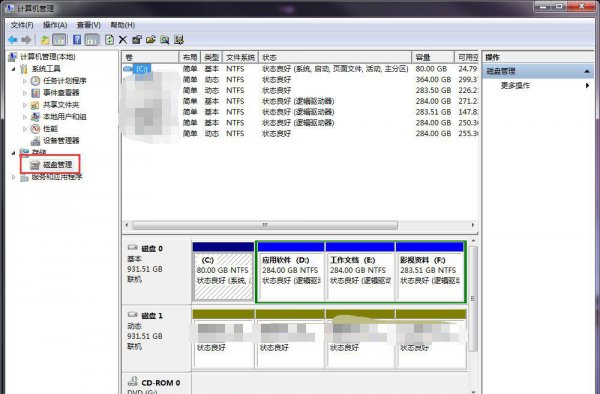Click 更多操作 in the actions pane
This screenshot has width=600, height=394.
click(515, 86)
